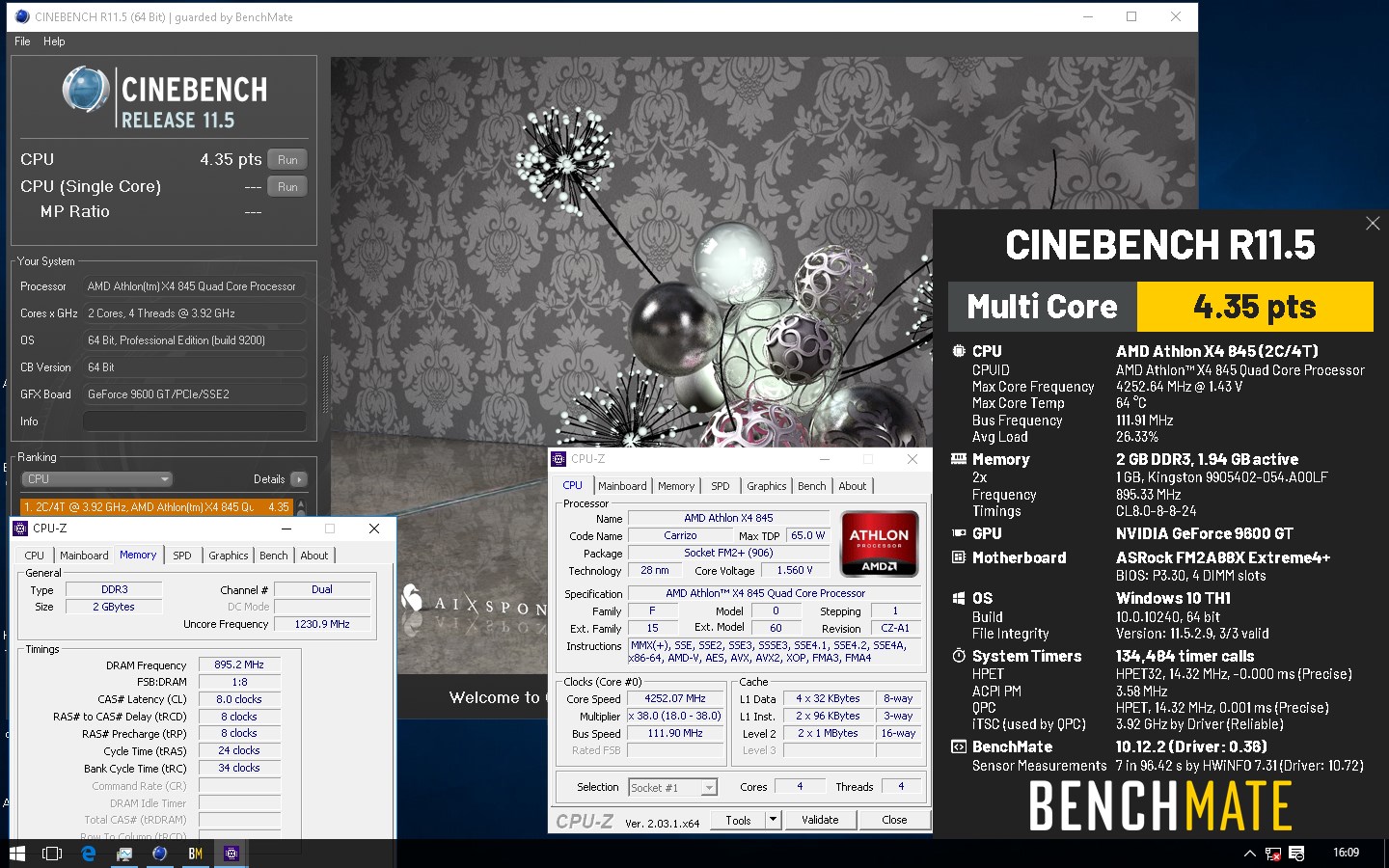Click the BenchMate version icon
Screen dimensions: 1389x868
[959, 746]
